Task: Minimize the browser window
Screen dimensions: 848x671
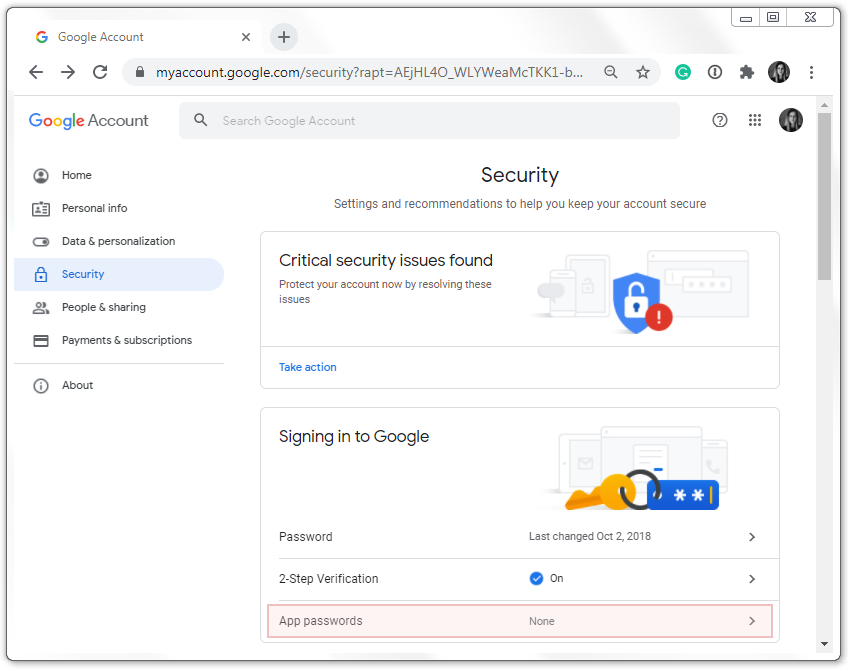Action: tap(746, 18)
